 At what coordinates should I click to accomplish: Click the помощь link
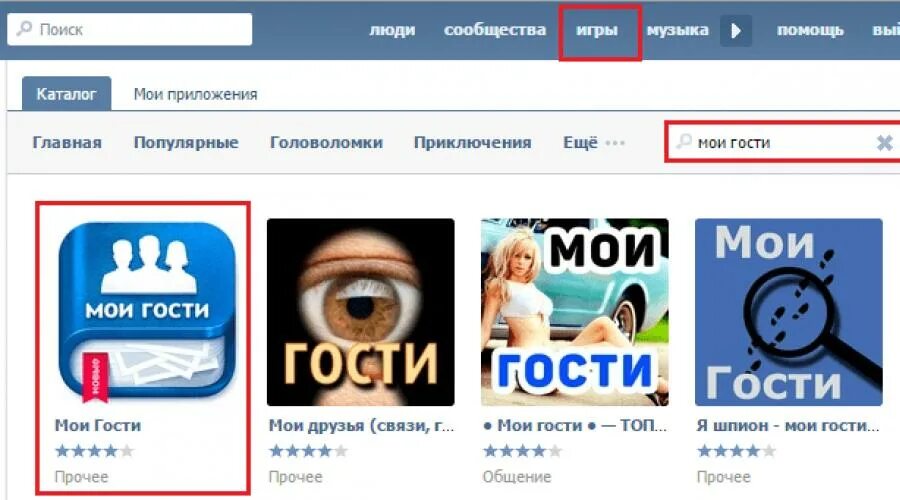click(810, 30)
